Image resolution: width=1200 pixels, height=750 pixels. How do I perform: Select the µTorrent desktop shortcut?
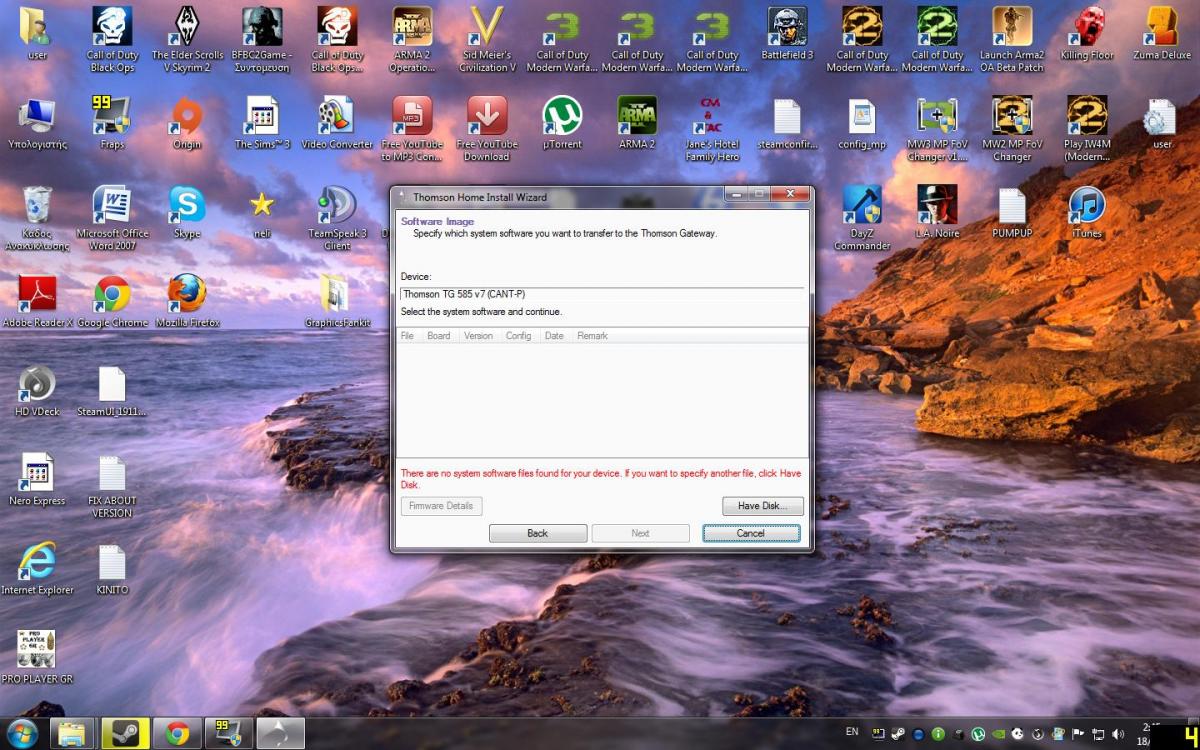(562, 123)
